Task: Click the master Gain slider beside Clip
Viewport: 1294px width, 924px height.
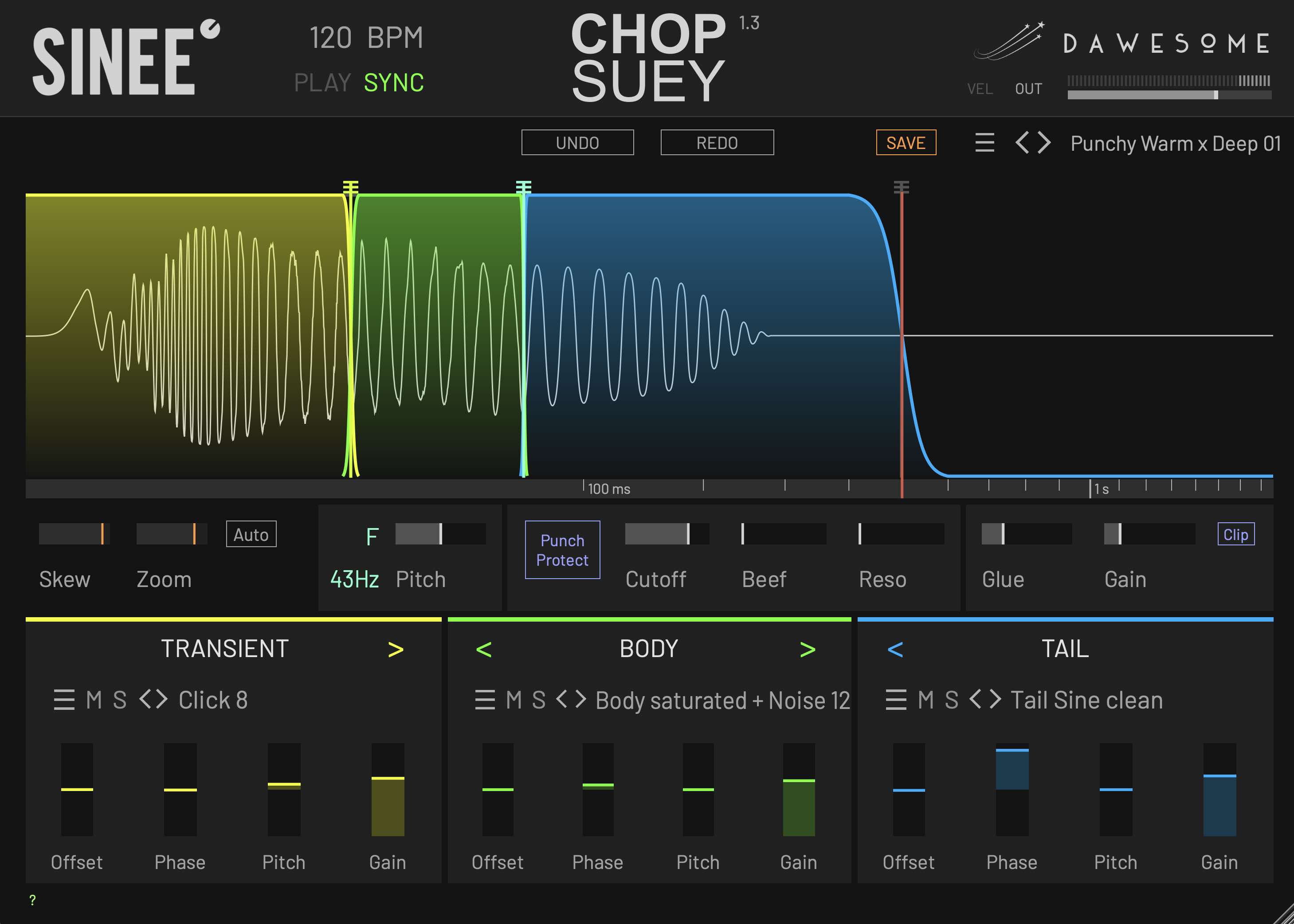Action: click(1149, 534)
